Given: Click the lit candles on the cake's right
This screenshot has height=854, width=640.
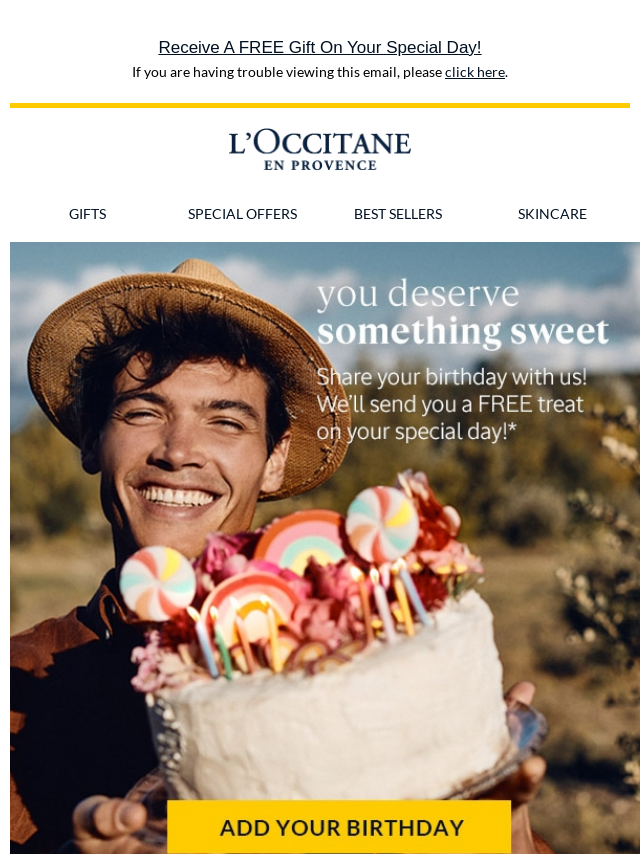Looking at the screenshot, I should pos(389,599).
